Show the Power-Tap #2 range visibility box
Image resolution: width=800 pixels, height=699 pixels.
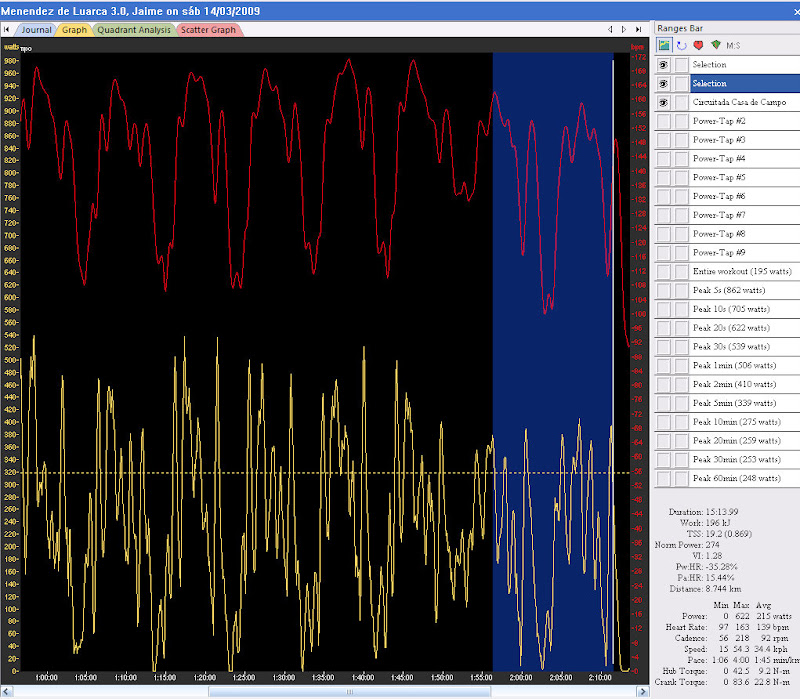(x=663, y=121)
